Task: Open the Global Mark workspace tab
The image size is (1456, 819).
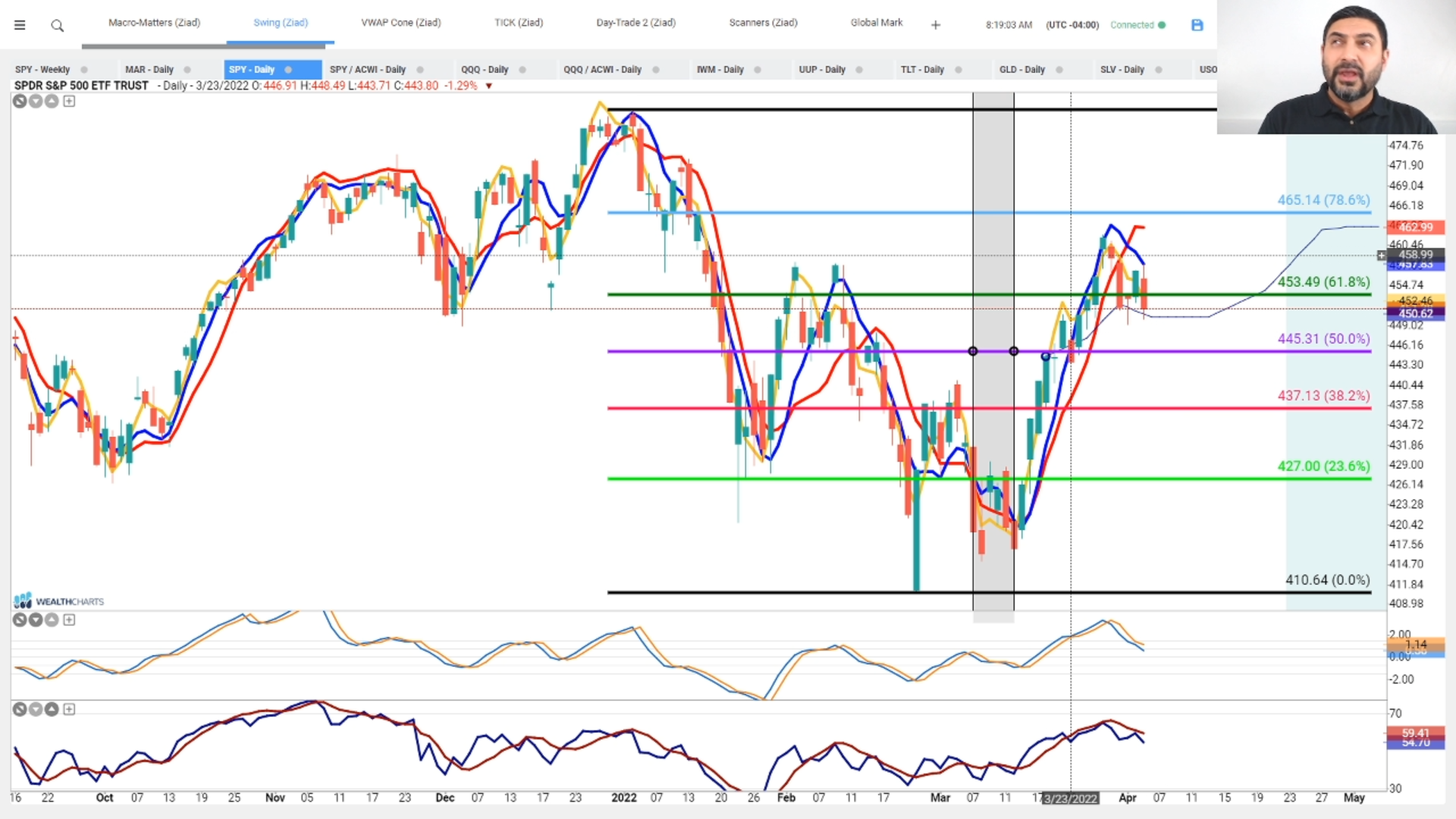Action: point(877,23)
